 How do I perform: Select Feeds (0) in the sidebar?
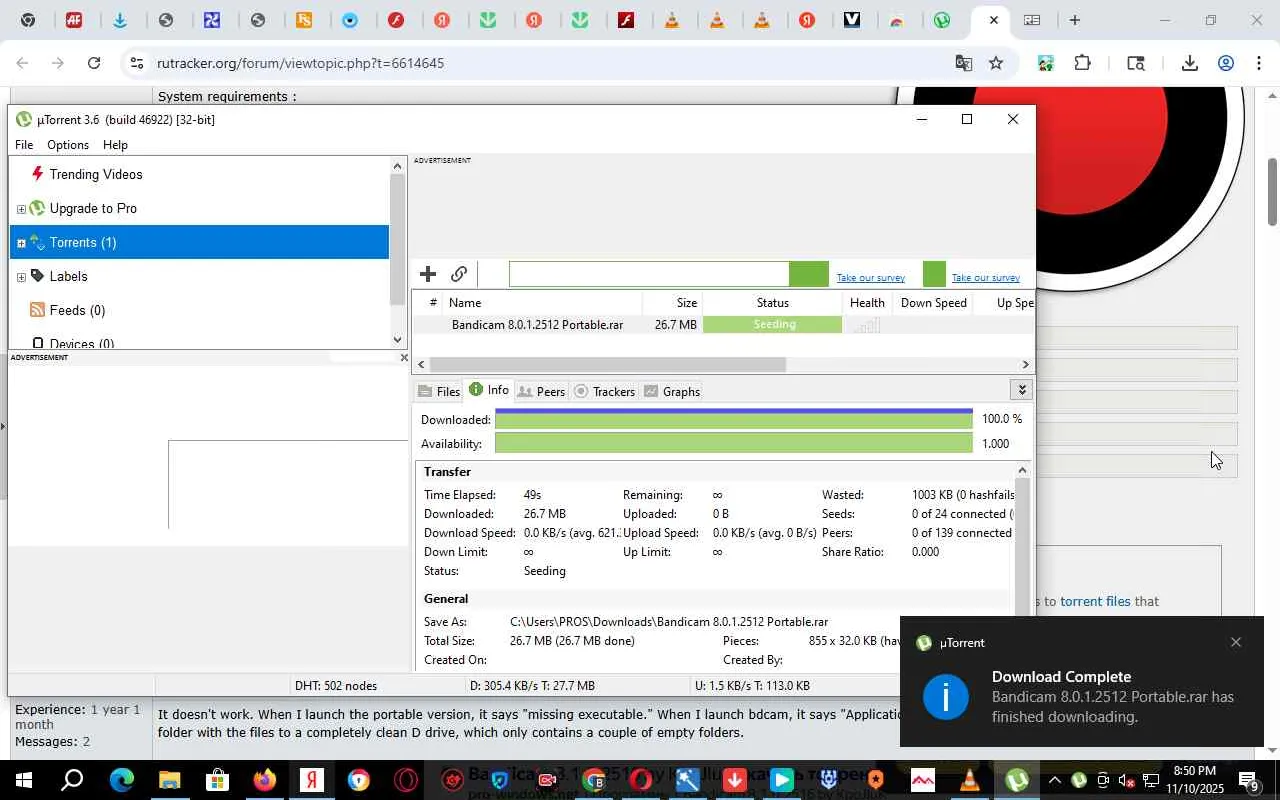(x=77, y=310)
